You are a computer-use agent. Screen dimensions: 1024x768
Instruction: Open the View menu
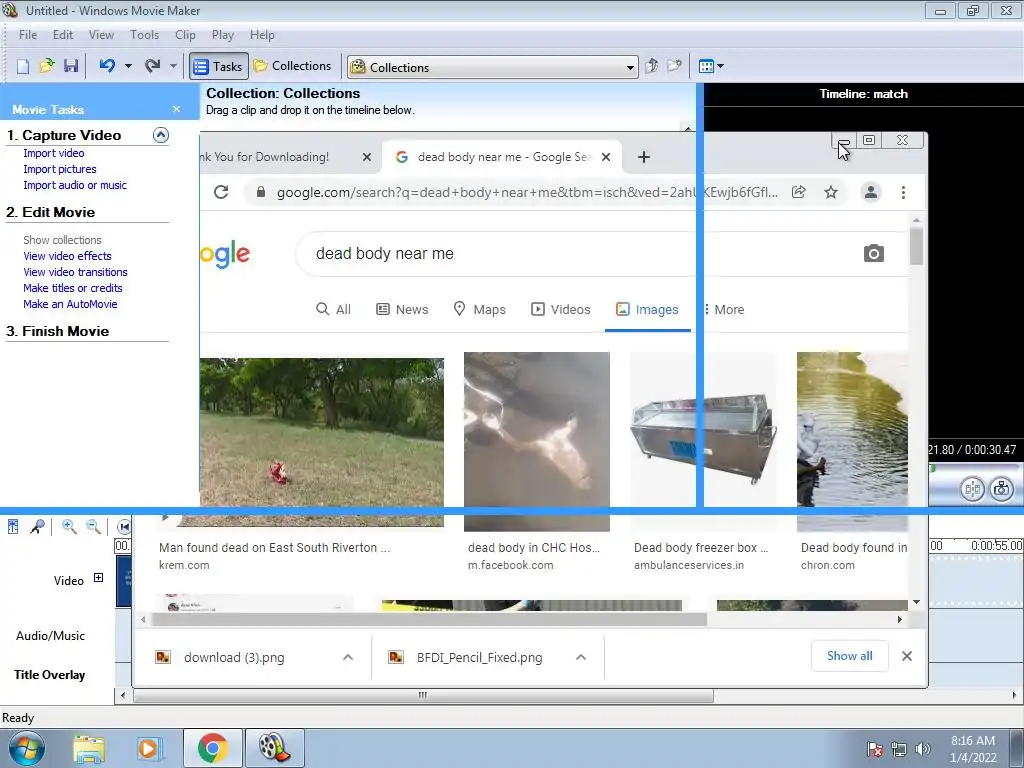tap(101, 35)
